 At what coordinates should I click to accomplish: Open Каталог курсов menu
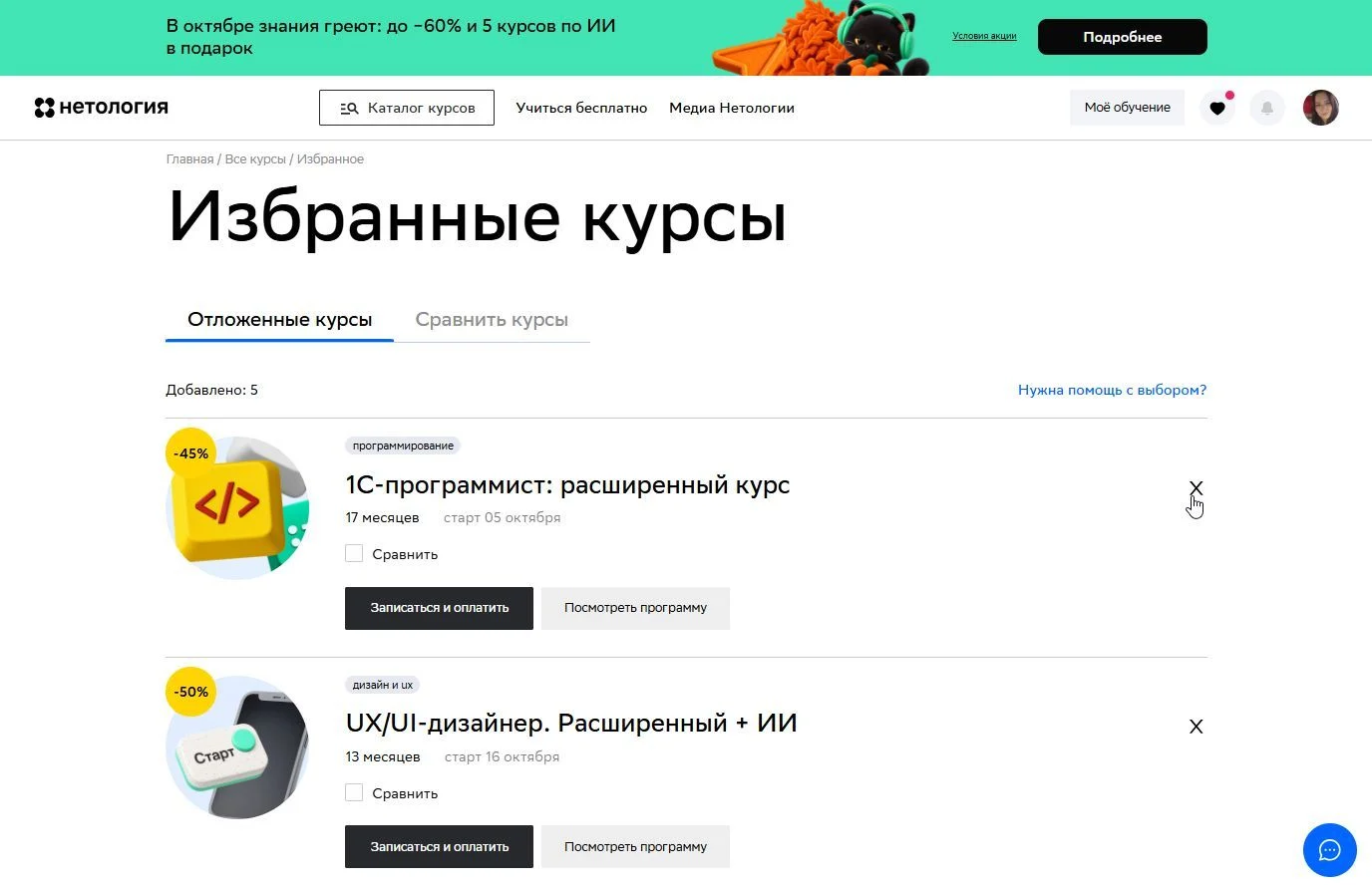tap(407, 108)
